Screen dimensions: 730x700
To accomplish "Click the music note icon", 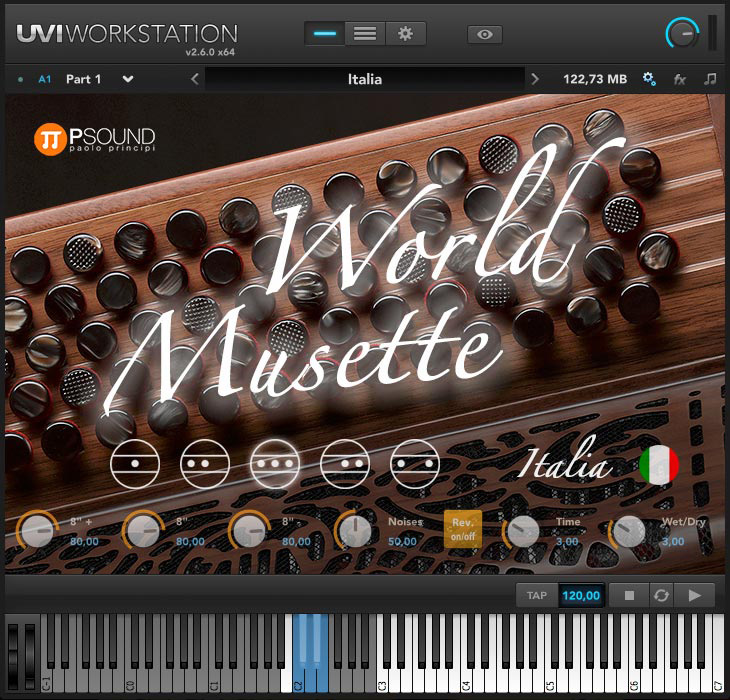I will click(710, 79).
